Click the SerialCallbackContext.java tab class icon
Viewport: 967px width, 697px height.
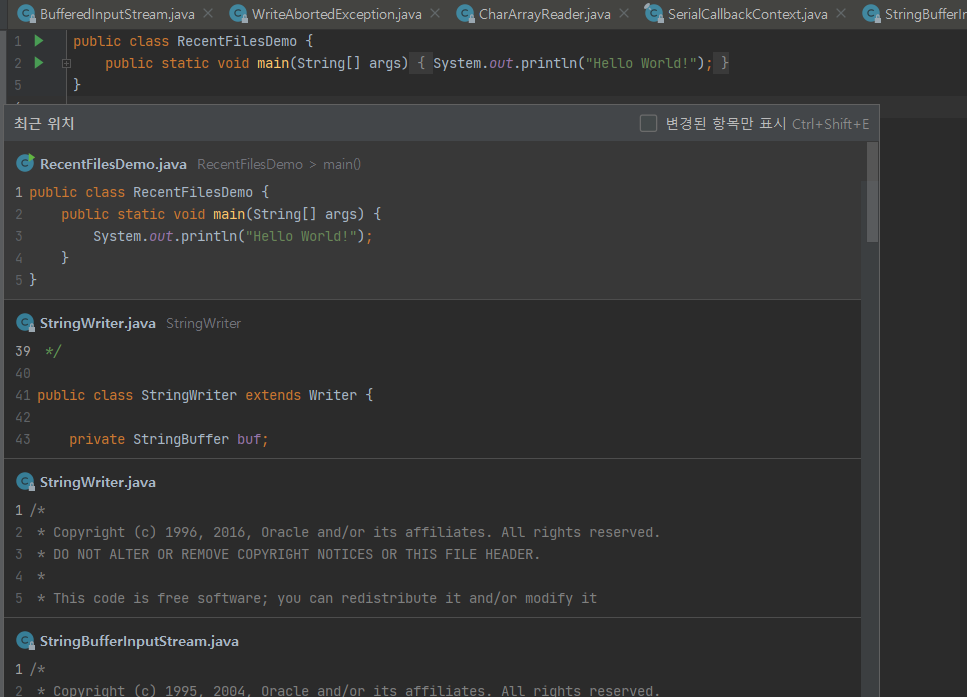coord(654,14)
